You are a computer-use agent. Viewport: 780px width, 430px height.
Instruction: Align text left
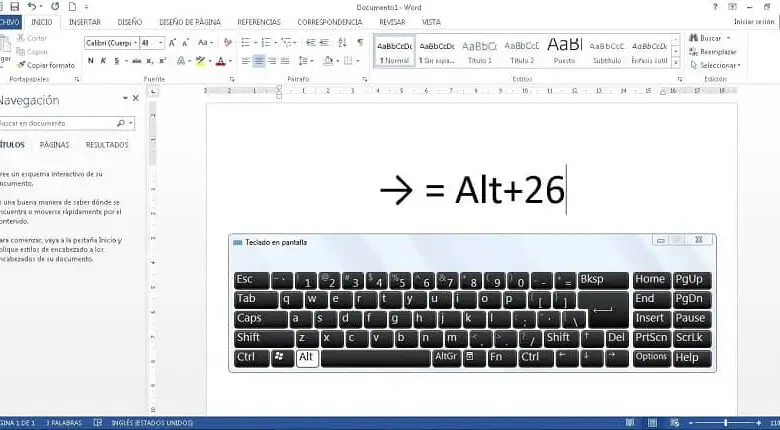point(246,61)
